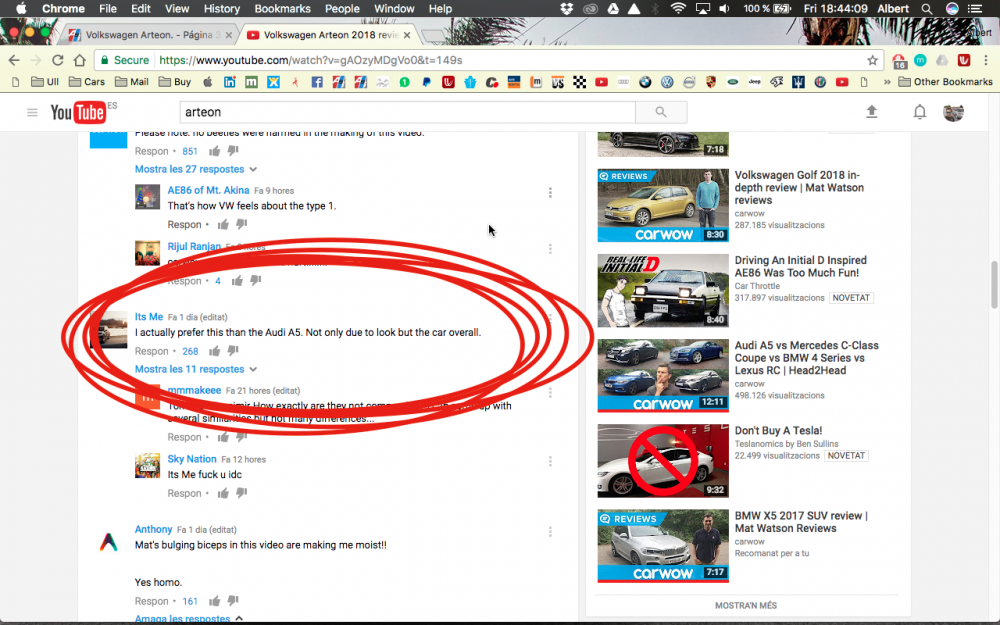The image size is (1000, 625).
Task: Open the volume control in menu bar
Action: [x=724, y=9]
